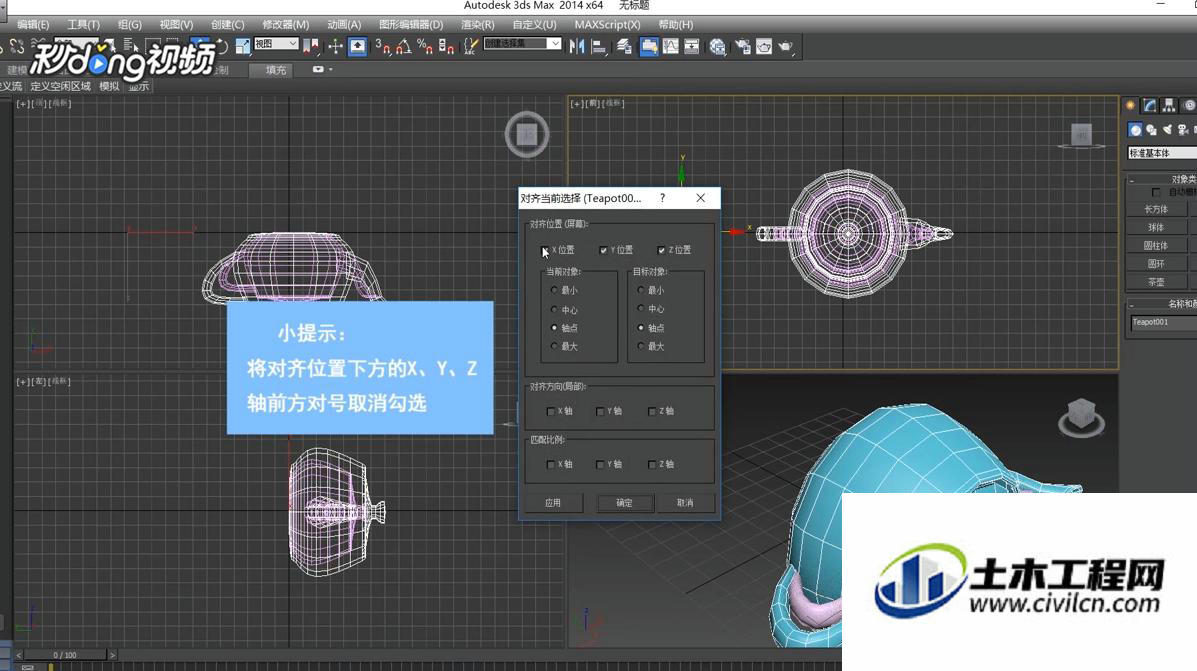Select 中心 under 当前对象

pyautogui.click(x=554, y=309)
